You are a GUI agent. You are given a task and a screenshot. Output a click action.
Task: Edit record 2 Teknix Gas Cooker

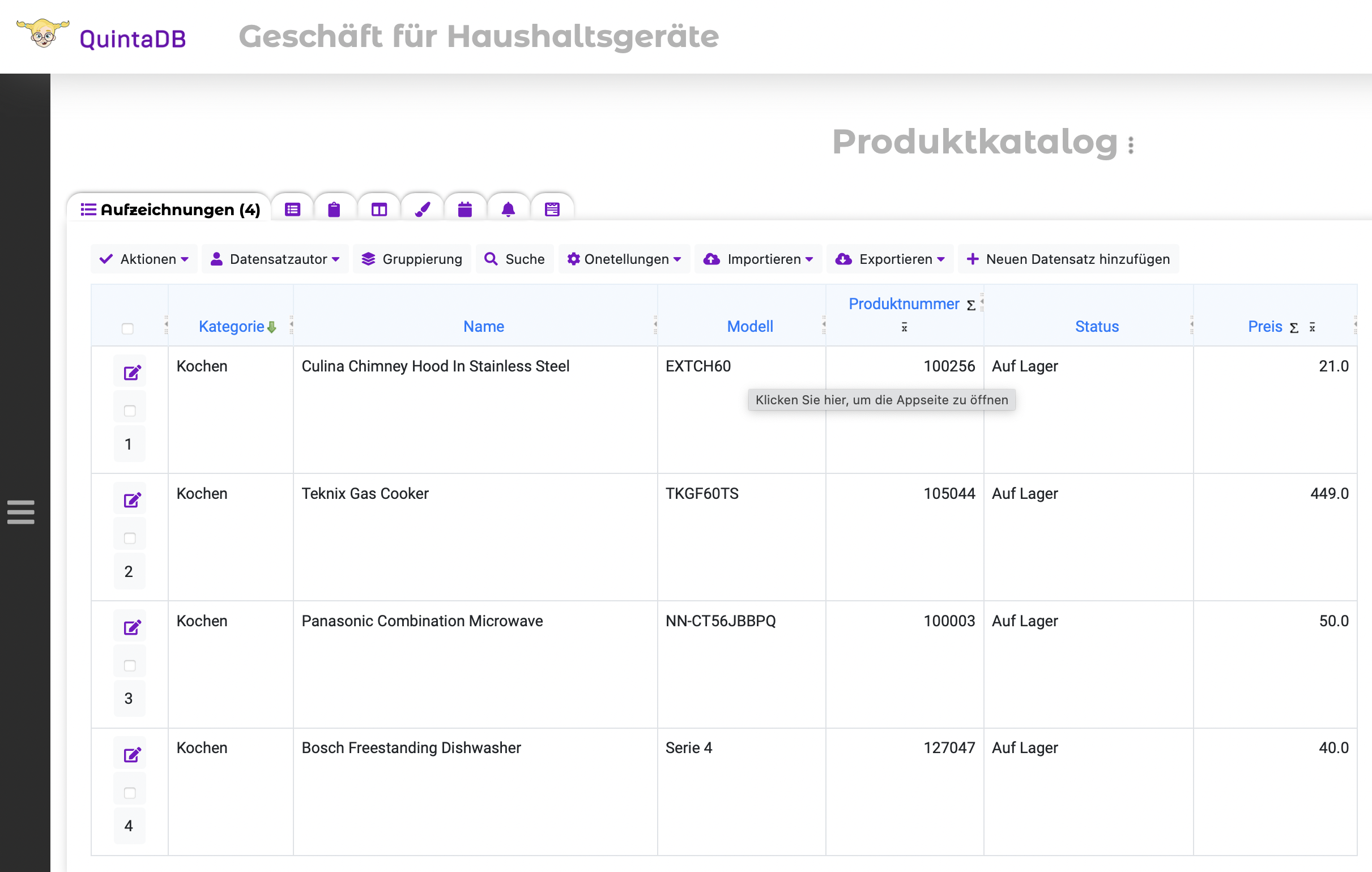click(x=132, y=501)
